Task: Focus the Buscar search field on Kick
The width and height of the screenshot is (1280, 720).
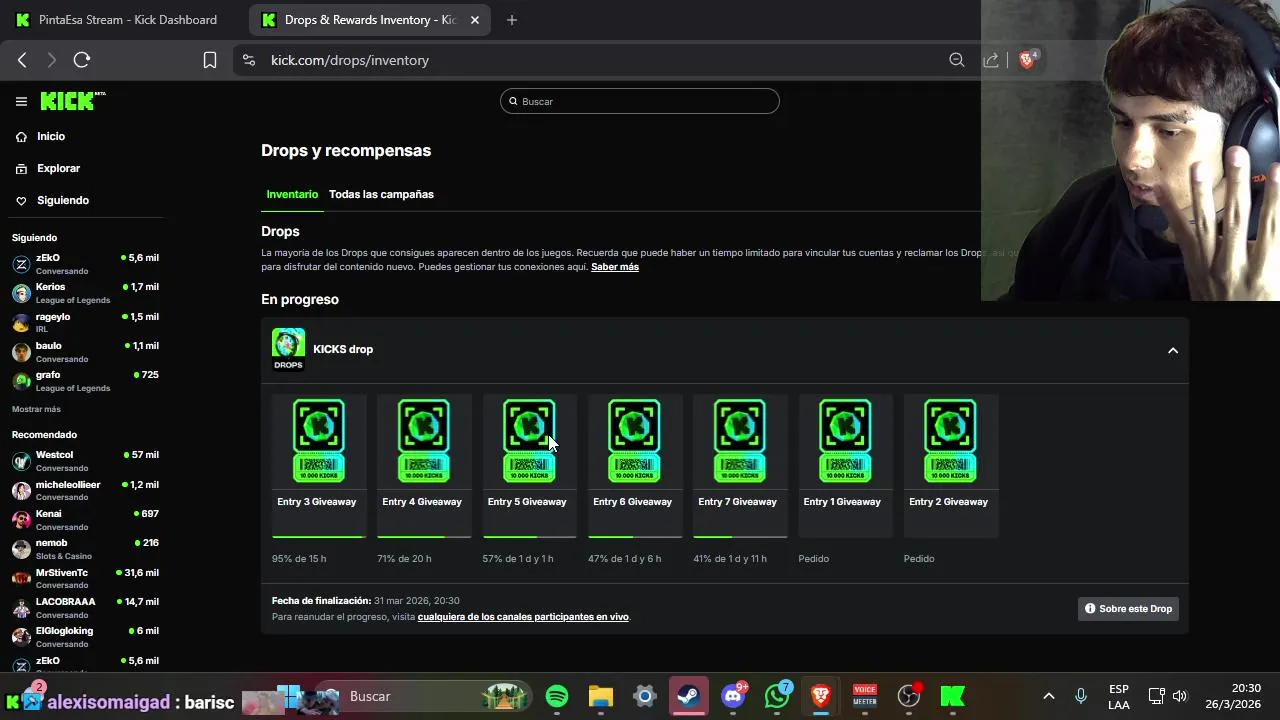Action: point(640,101)
